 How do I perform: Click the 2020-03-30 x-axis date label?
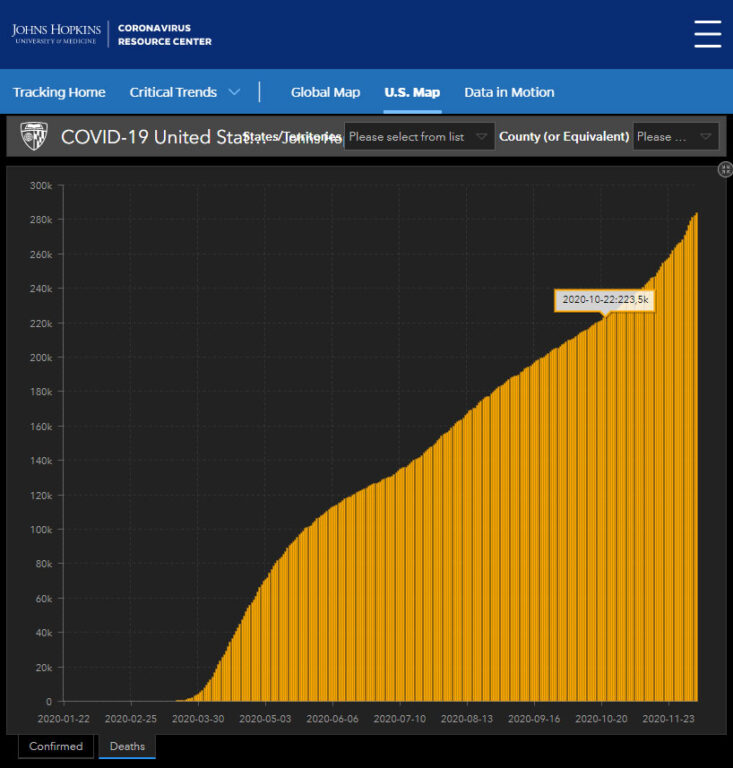tap(198, 719)
